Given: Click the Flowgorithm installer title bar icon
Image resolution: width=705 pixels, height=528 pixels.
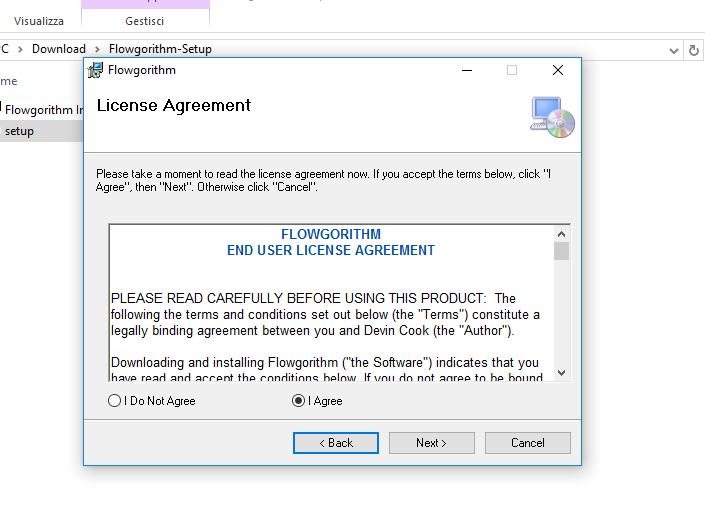Looking at the screenshot, I should (96, 70).
